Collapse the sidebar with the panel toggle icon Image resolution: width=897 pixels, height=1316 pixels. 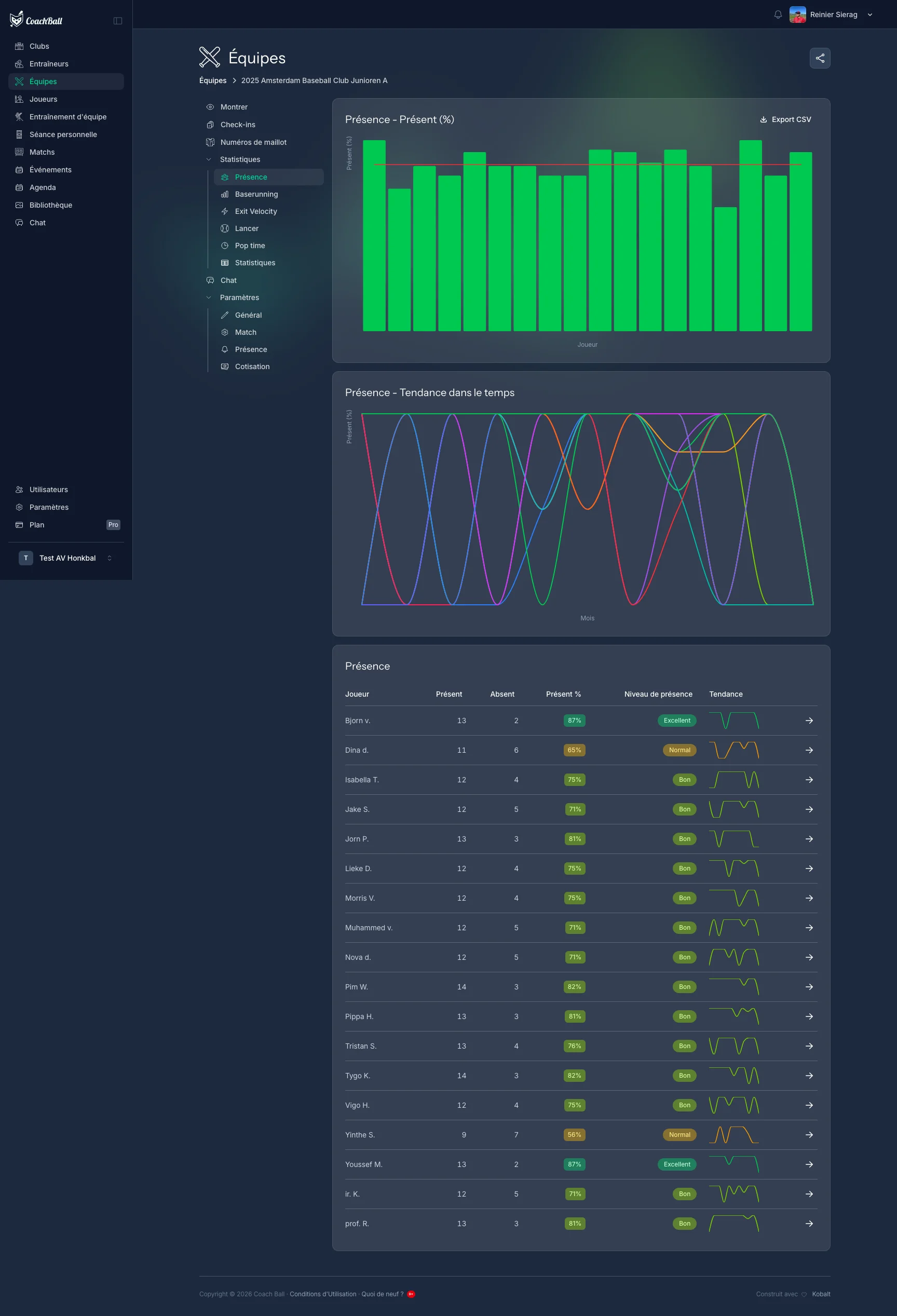click(118, 20)
